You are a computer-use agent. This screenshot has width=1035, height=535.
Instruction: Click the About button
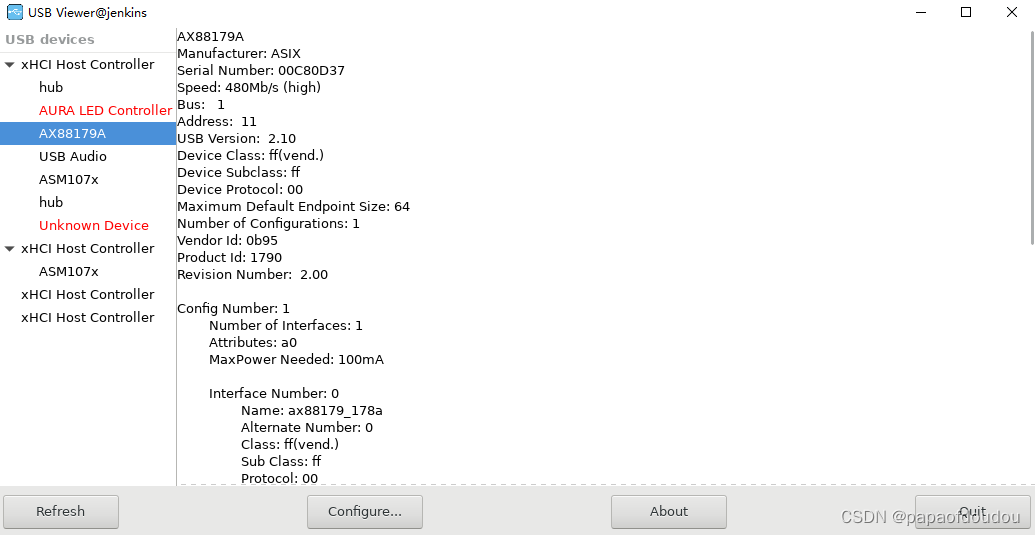tap(669, 511)
